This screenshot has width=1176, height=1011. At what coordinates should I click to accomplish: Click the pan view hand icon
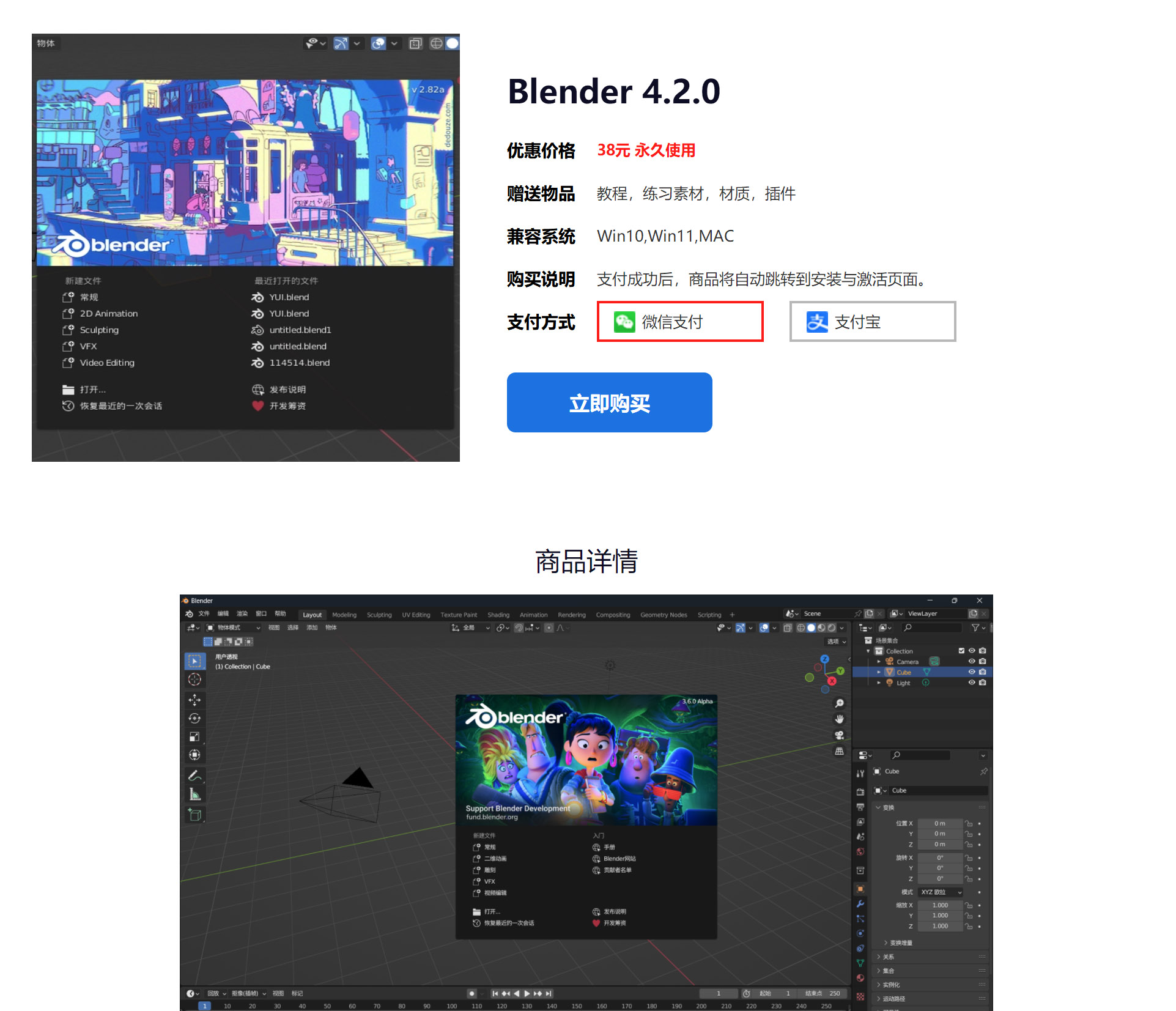(x=840, y=719)
